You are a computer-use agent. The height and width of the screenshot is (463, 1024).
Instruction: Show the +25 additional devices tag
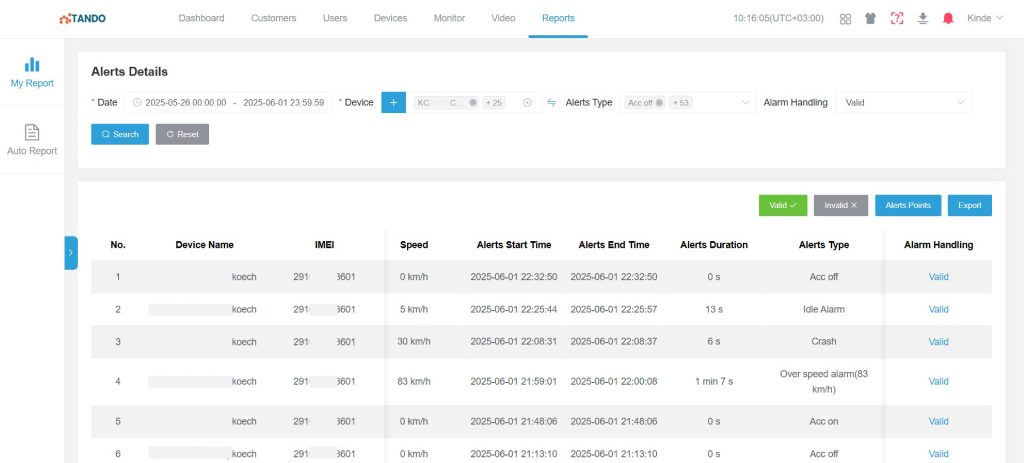tap(493, 103)
